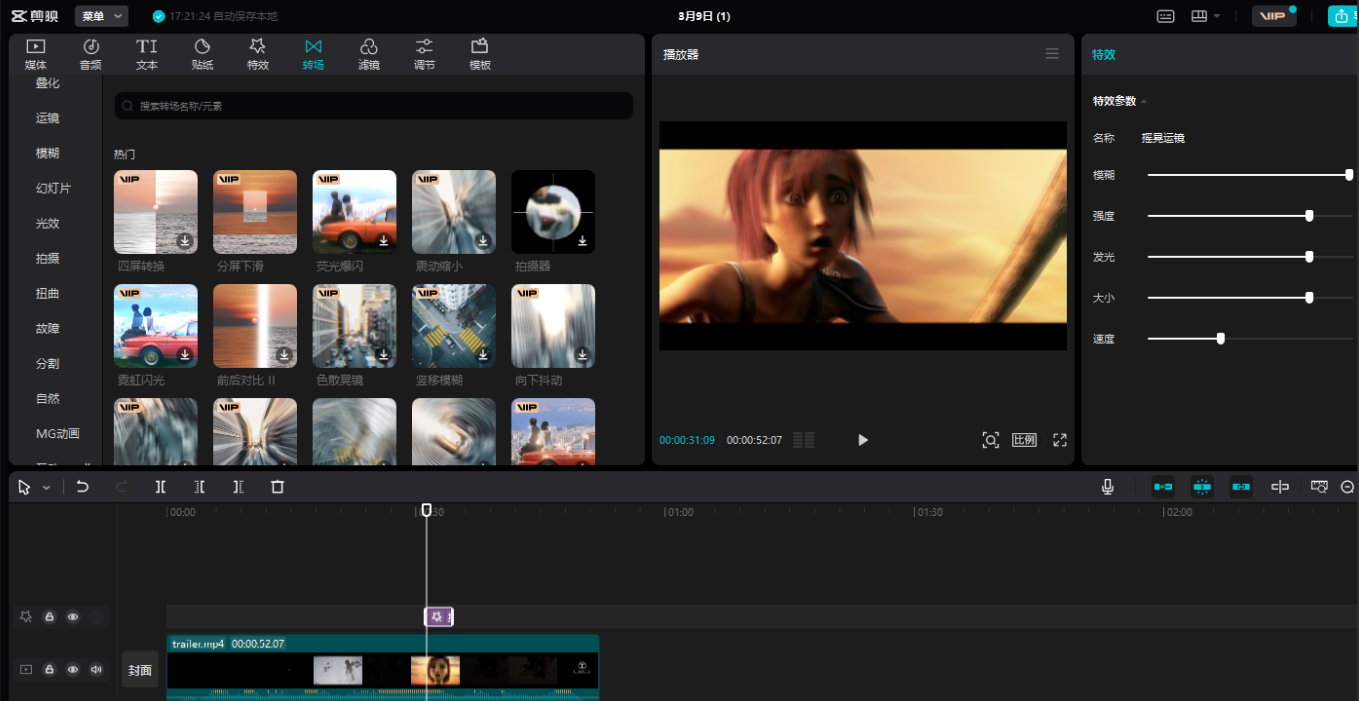Toggle lock on the effects track

(49, 617)
